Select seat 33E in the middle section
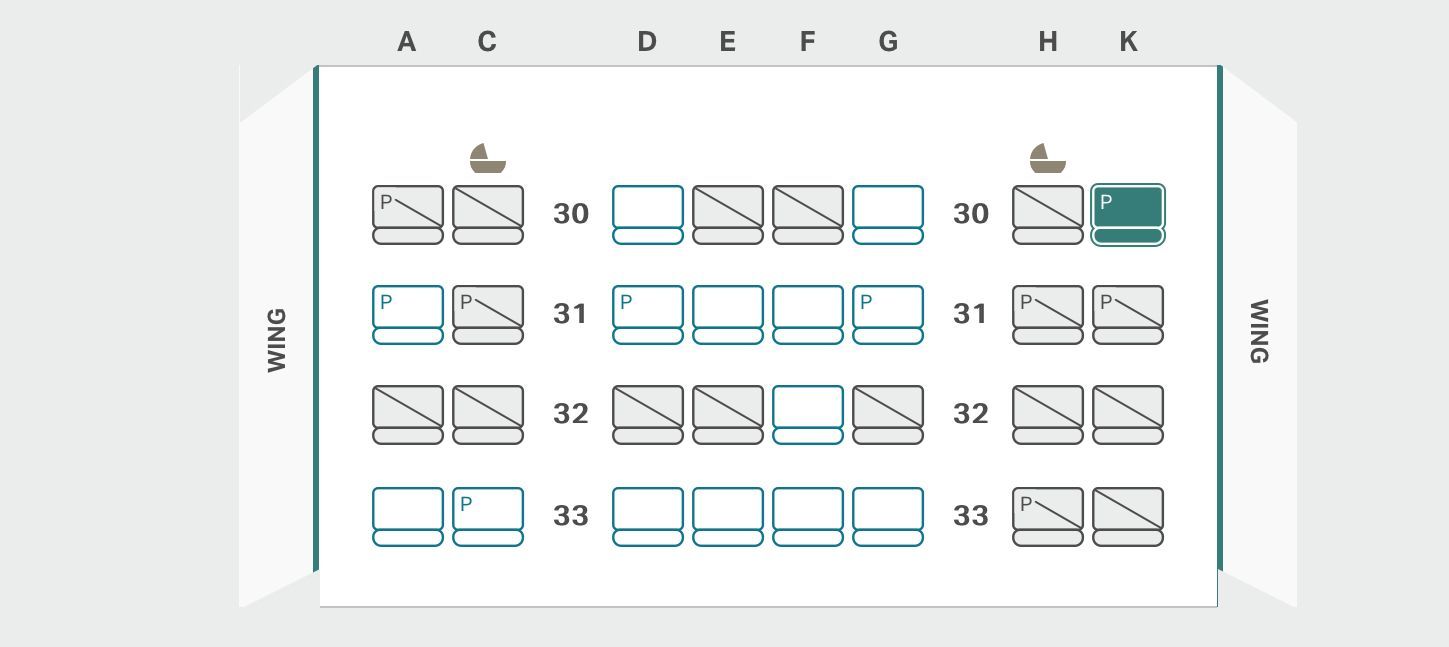Image resolution: width=1449 pixels, height=647 pixels. (x=728, y=517)
